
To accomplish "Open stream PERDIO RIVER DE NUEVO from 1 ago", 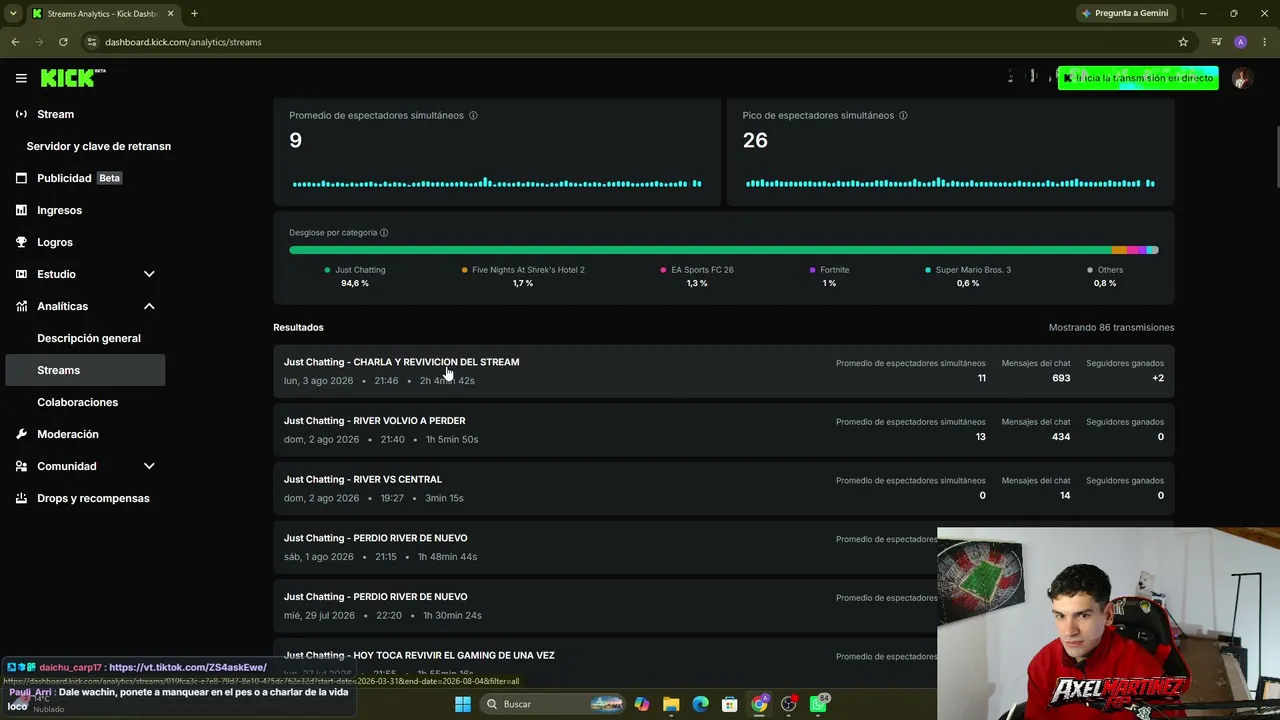I will coord(605,547).
